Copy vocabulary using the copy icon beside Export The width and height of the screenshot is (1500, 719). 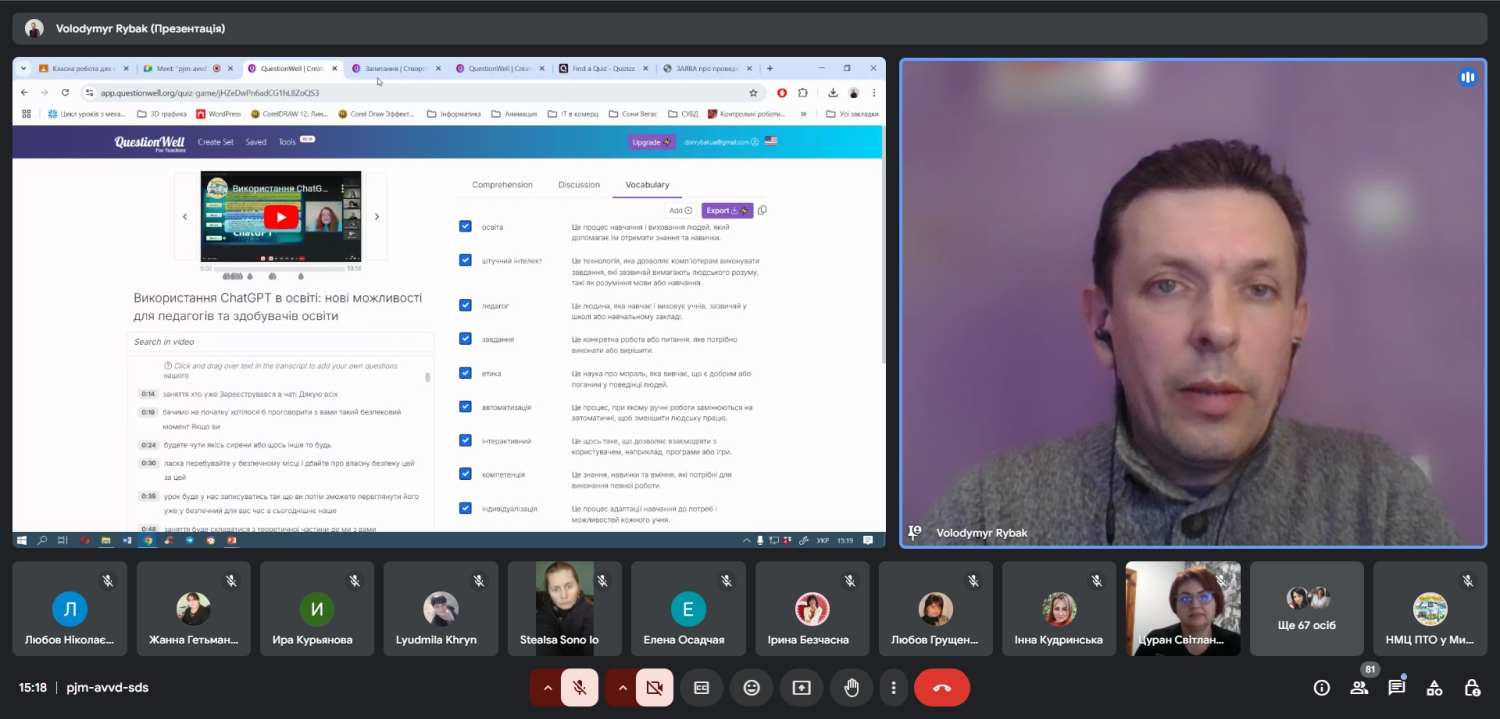762,210
